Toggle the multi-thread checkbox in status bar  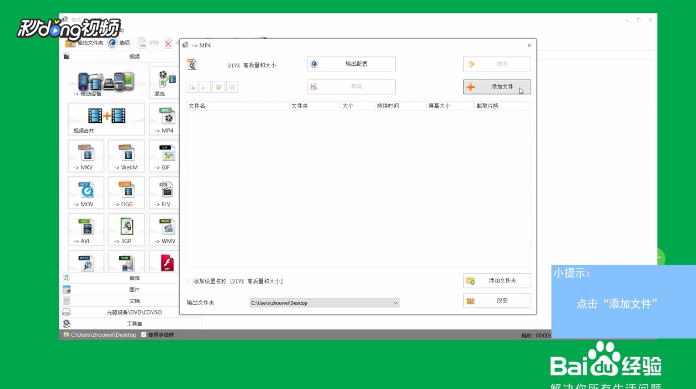(143, 335)
